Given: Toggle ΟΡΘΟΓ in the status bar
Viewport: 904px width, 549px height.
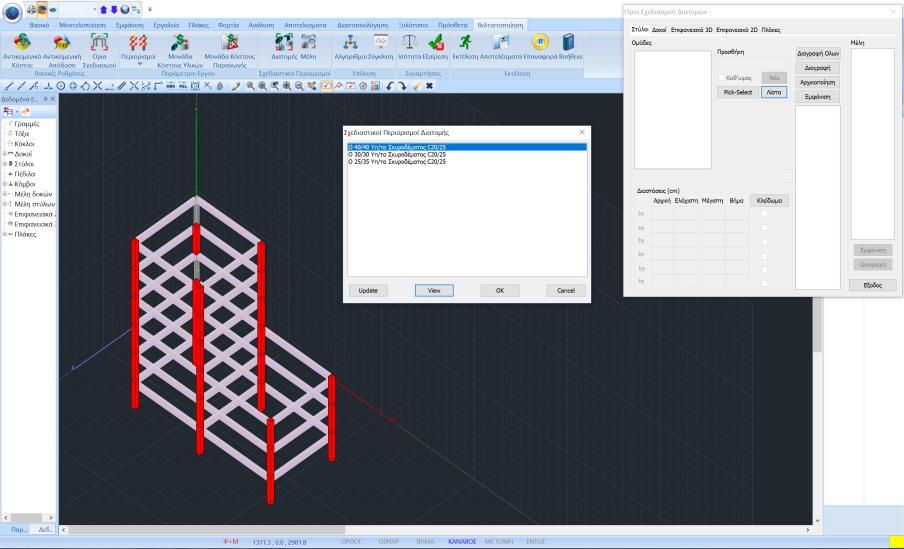Looking at the screenshot, I should point(351,542).
